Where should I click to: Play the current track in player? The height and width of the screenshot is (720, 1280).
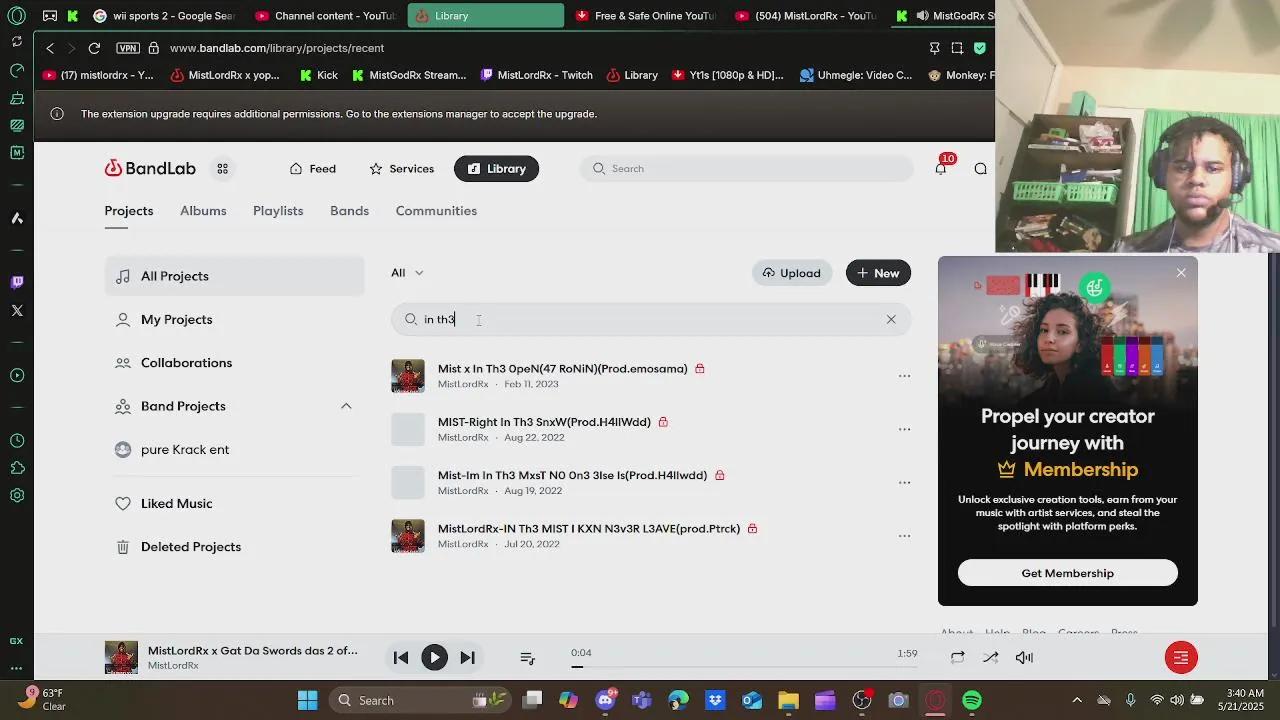434,657
